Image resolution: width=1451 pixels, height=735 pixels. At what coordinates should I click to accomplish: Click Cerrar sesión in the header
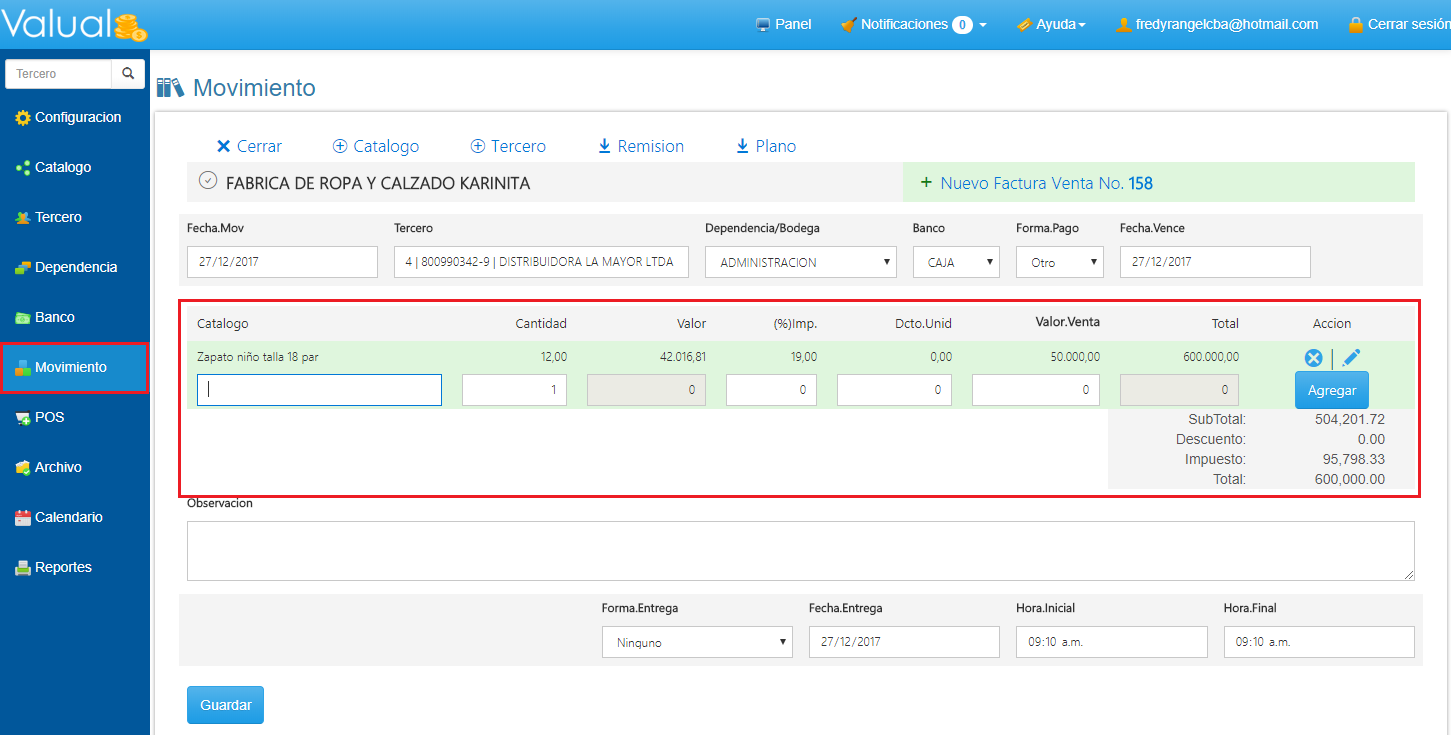click(x=1398, y=24)
